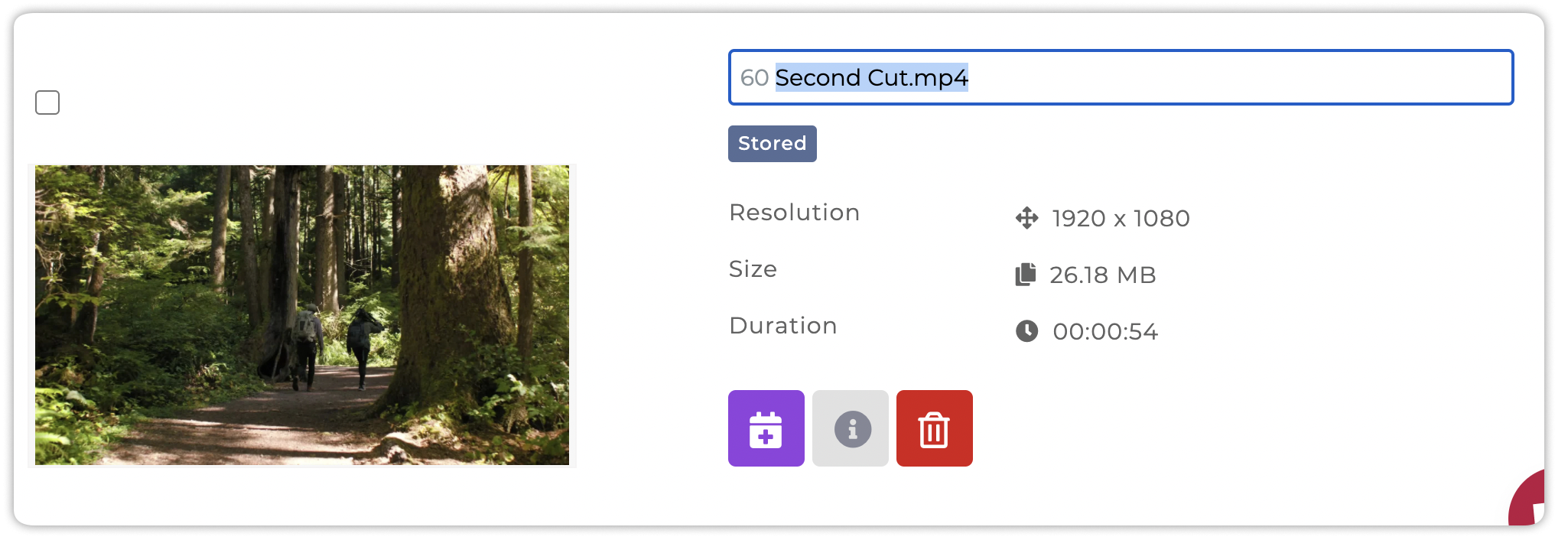The image size is (1568, 540).
Task: Open the gray info details button
Action: pos(851,428)
